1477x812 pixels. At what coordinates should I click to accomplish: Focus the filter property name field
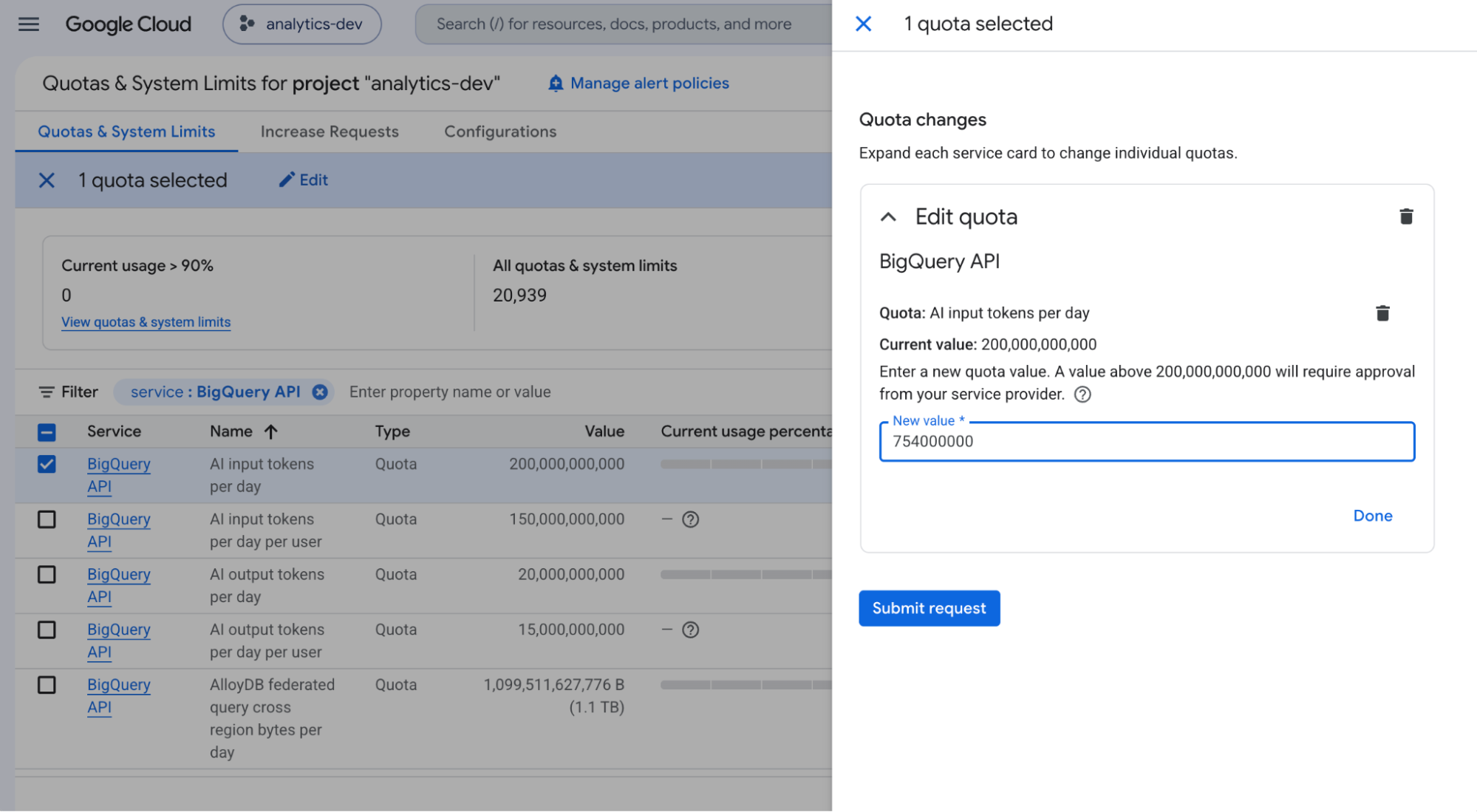tap(450, 392)
